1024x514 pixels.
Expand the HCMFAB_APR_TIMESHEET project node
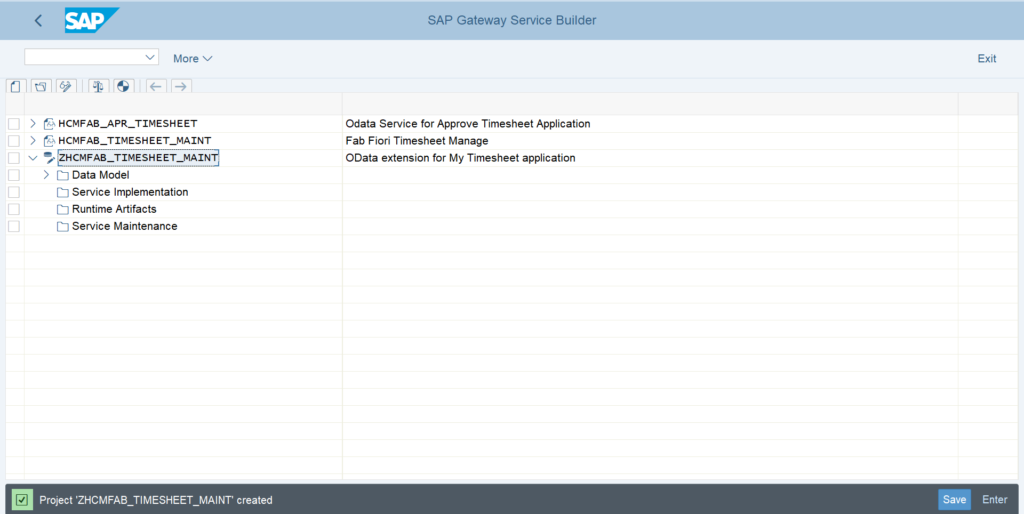(x=33, y=123)
